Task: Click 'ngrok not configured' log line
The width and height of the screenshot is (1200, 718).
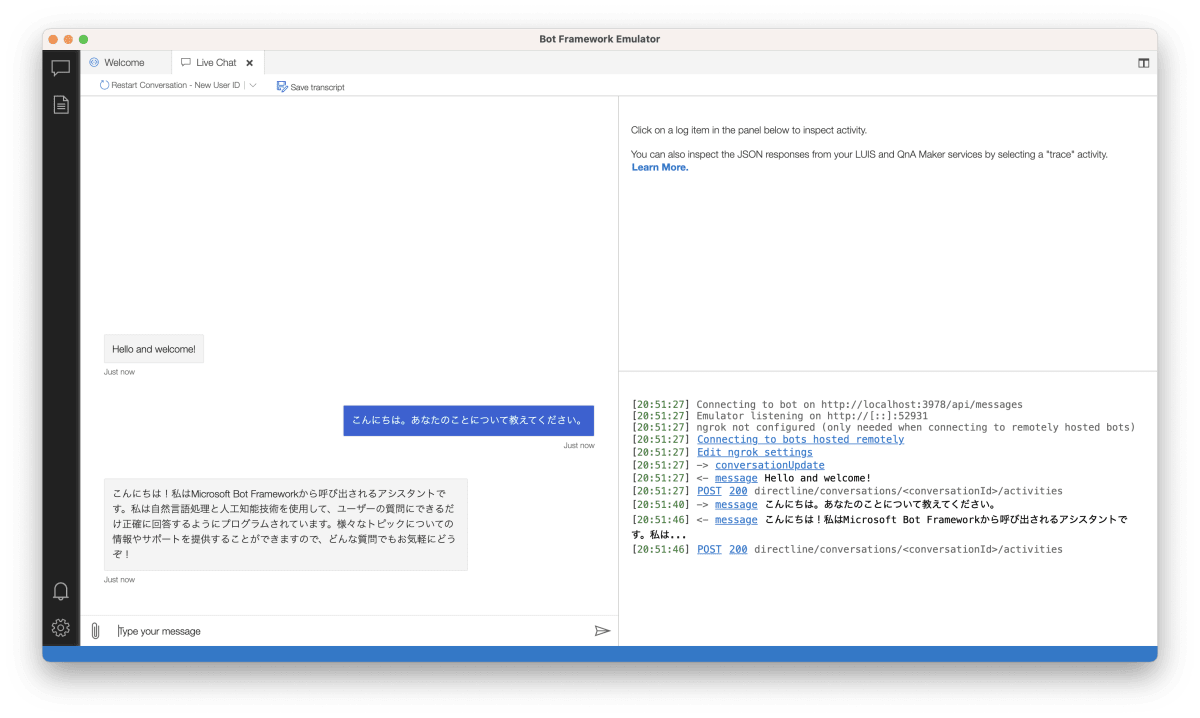Action: point(916,428)
